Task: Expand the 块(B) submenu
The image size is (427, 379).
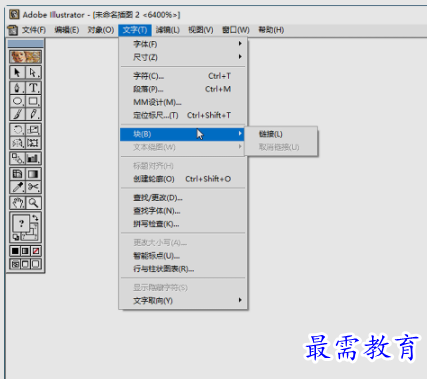Action: pyautogui.click(x=183, y=134)
